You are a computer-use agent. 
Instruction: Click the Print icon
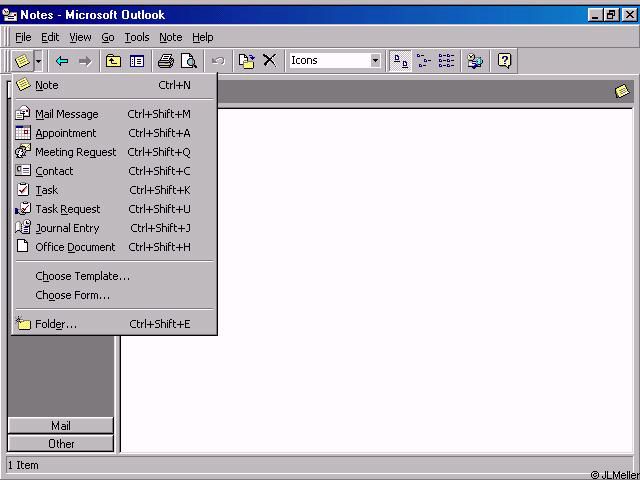click(x=166, y=61)
